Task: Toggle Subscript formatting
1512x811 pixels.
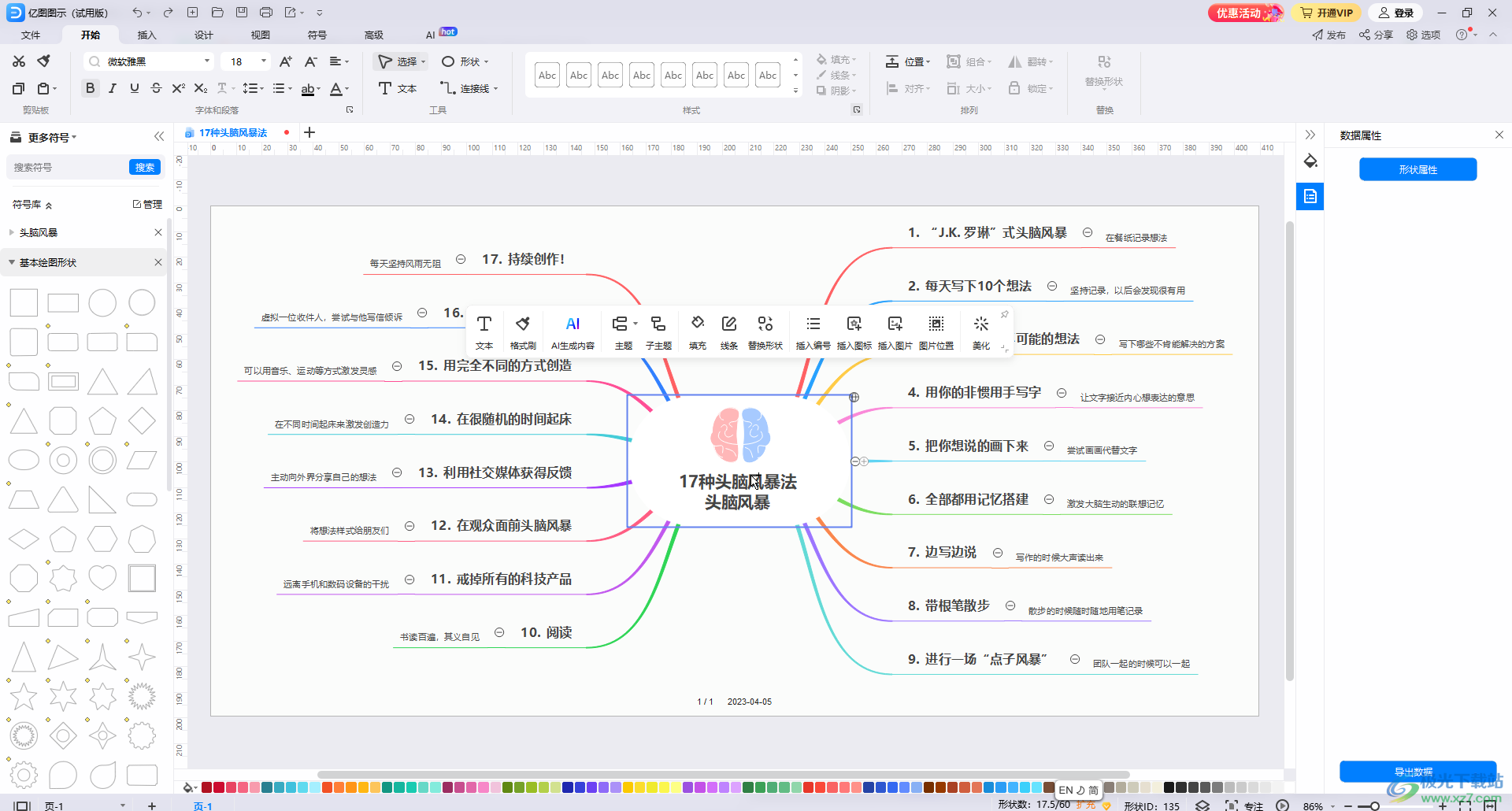Action: point(201,88)
